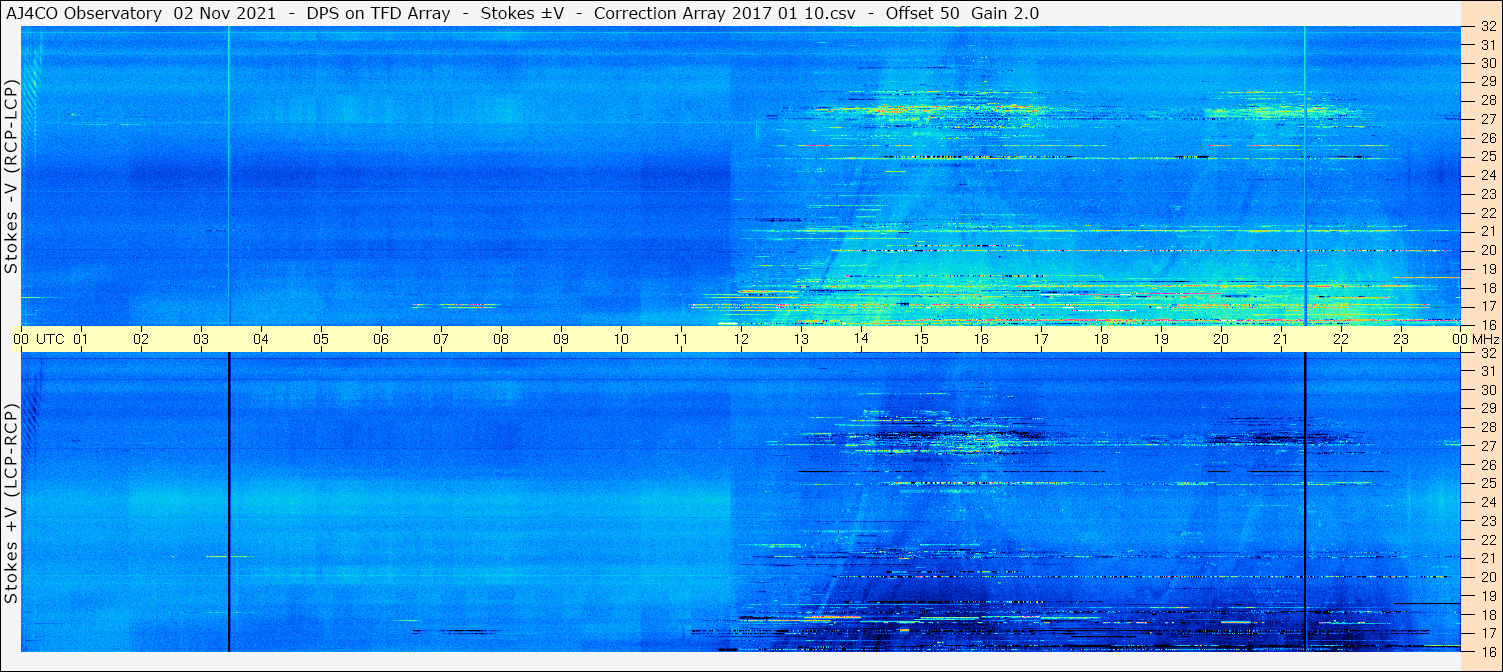
Task: Select the Offset 50 header value
Action: (922, 13)
